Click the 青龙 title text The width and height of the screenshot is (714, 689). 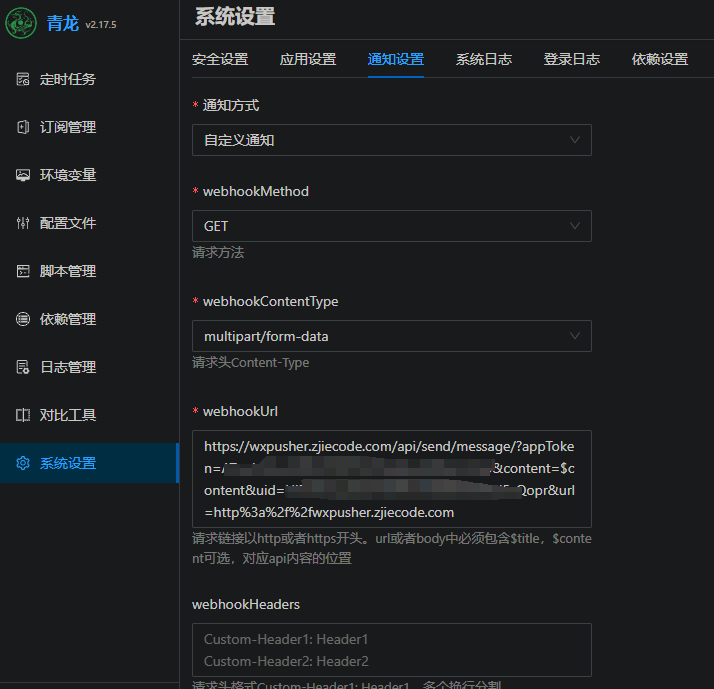(62, 23)
